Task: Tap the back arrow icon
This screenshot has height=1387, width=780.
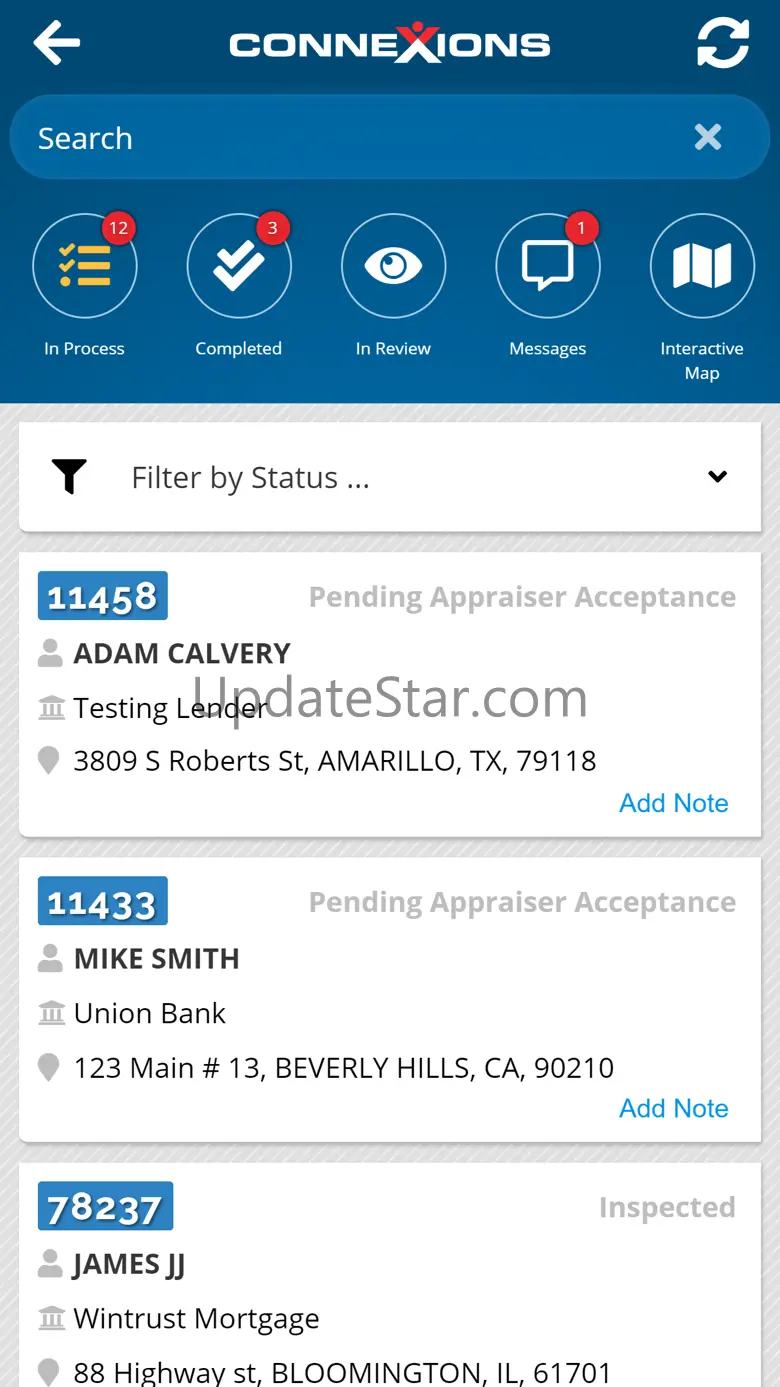Action: tap(57, 43)
